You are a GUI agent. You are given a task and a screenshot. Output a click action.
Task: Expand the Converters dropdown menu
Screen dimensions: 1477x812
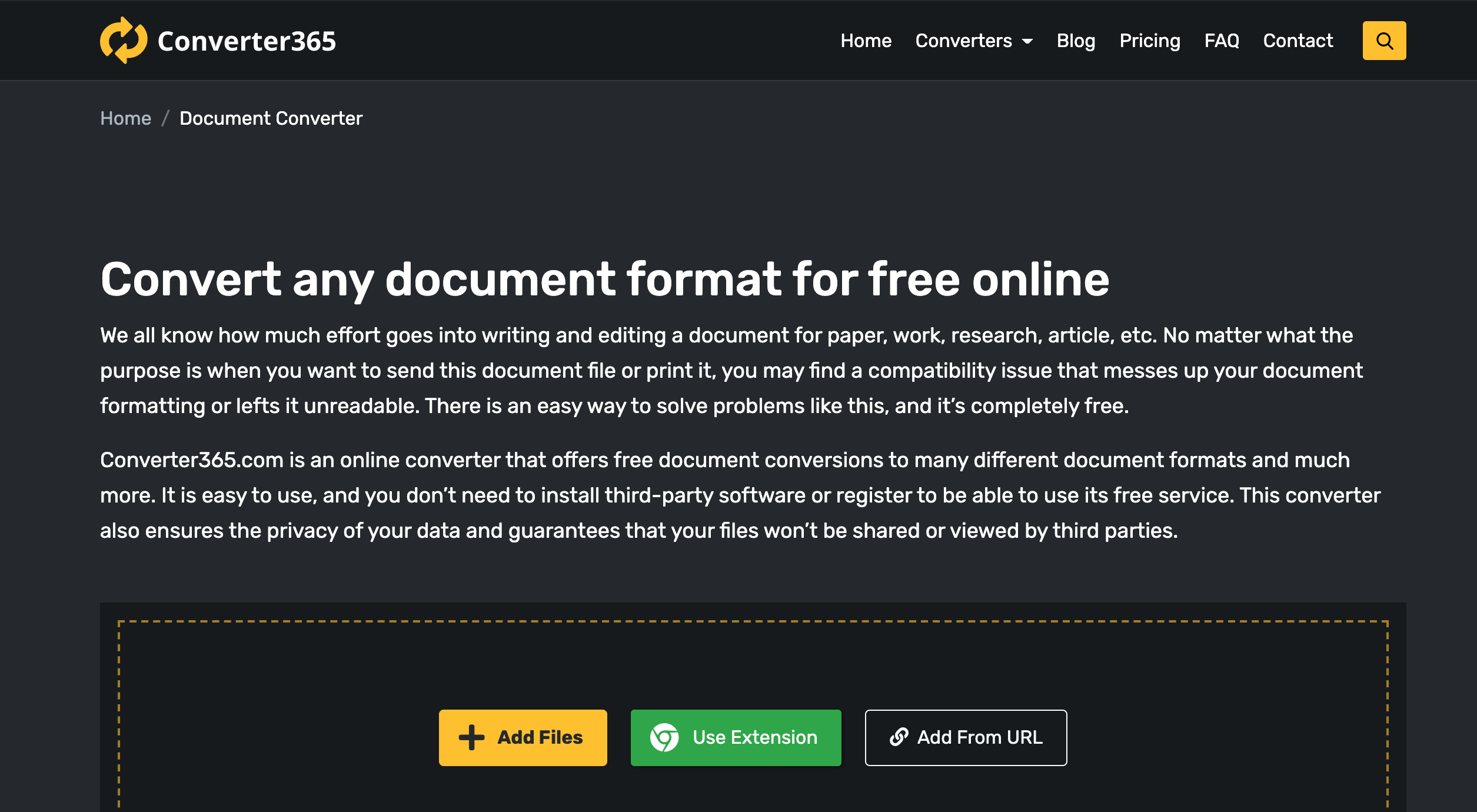coord(975,40)
